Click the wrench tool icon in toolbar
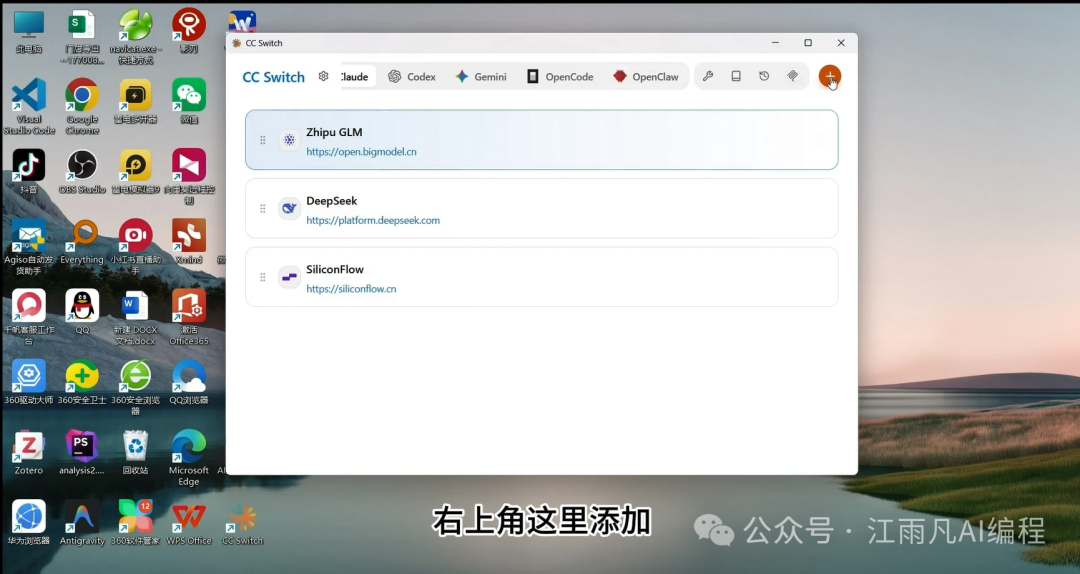Screen dimensions: 1080x574 (x=707, y=76)
